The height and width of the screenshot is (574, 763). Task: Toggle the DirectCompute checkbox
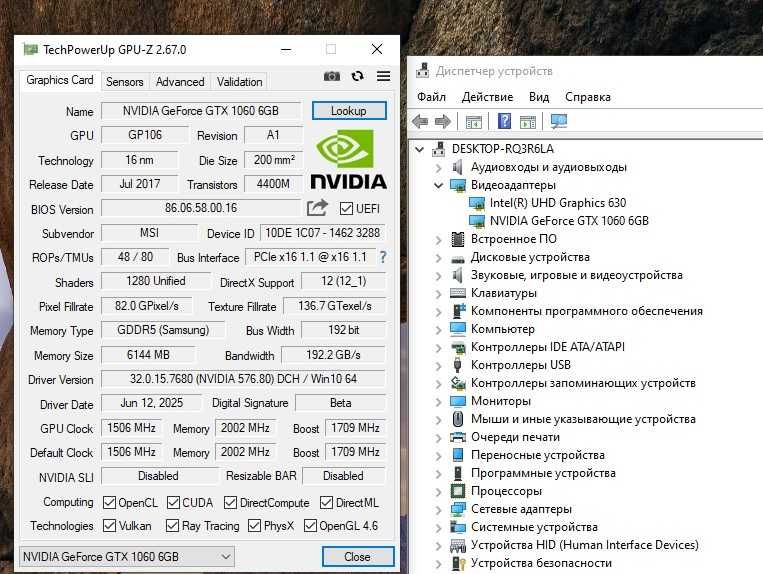tap(230, 502)
